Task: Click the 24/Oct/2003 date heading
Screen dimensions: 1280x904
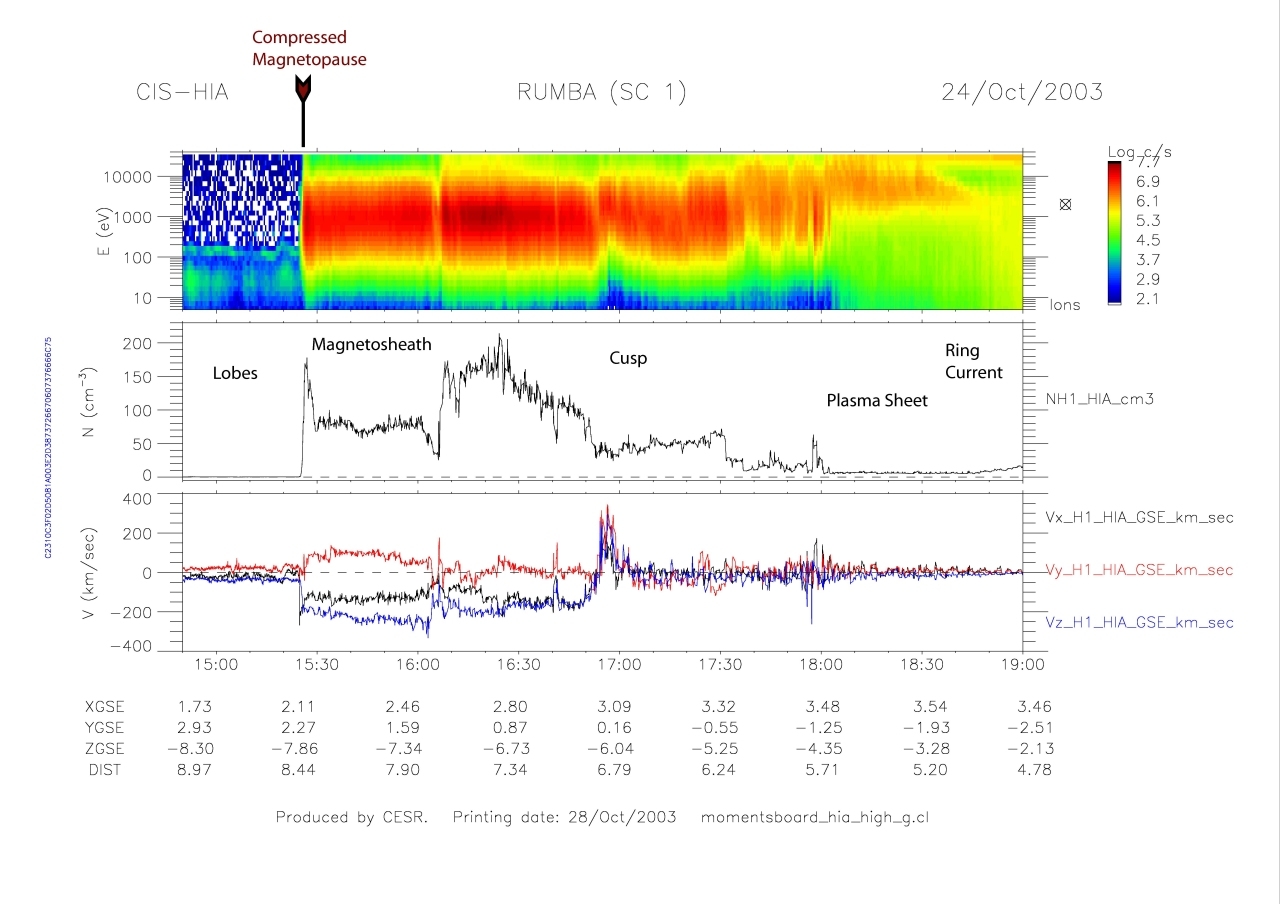Action: click(1021, 93)
